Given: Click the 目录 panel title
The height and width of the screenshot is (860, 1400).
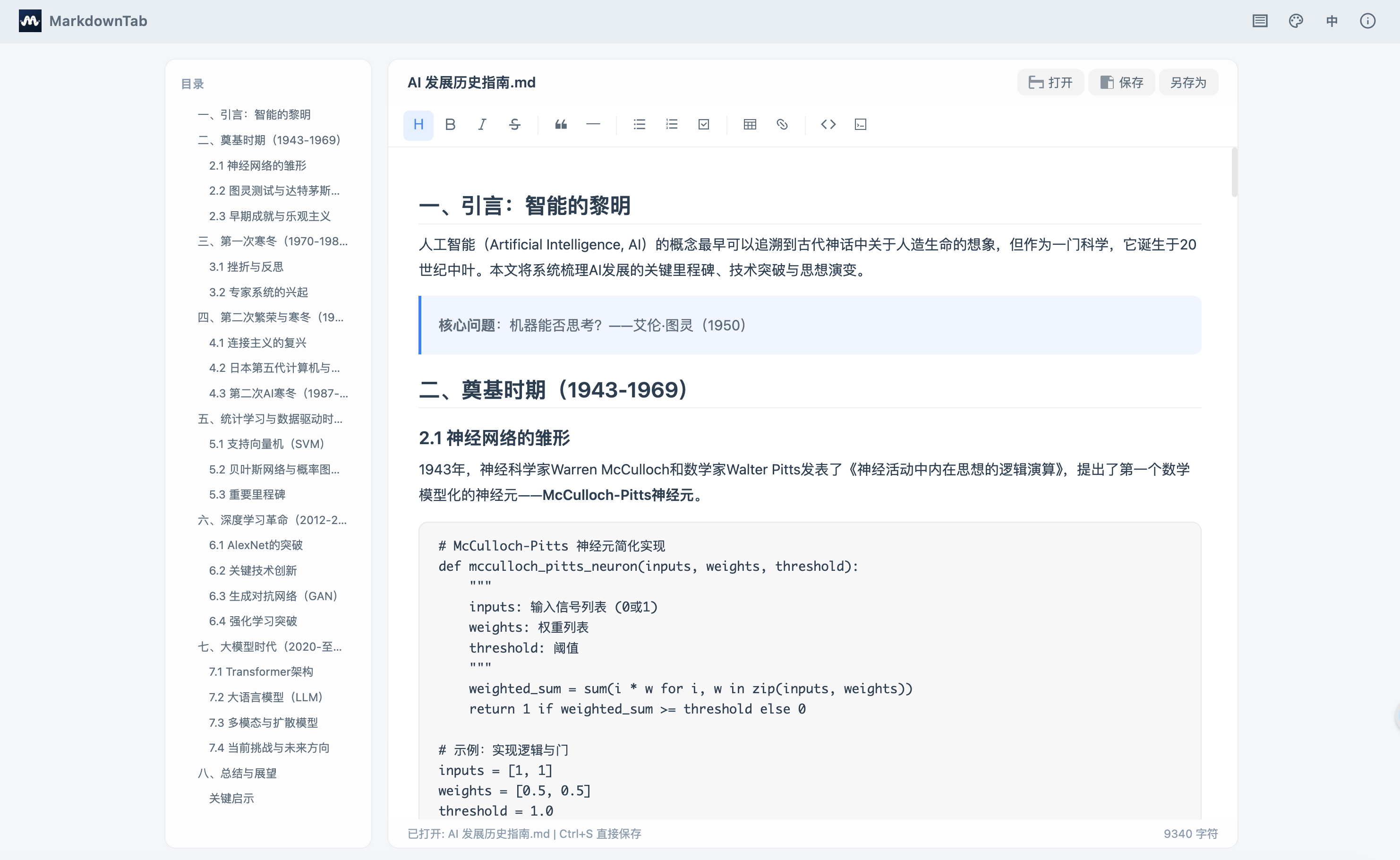Looking at the screenshot, I should [192, 84].
